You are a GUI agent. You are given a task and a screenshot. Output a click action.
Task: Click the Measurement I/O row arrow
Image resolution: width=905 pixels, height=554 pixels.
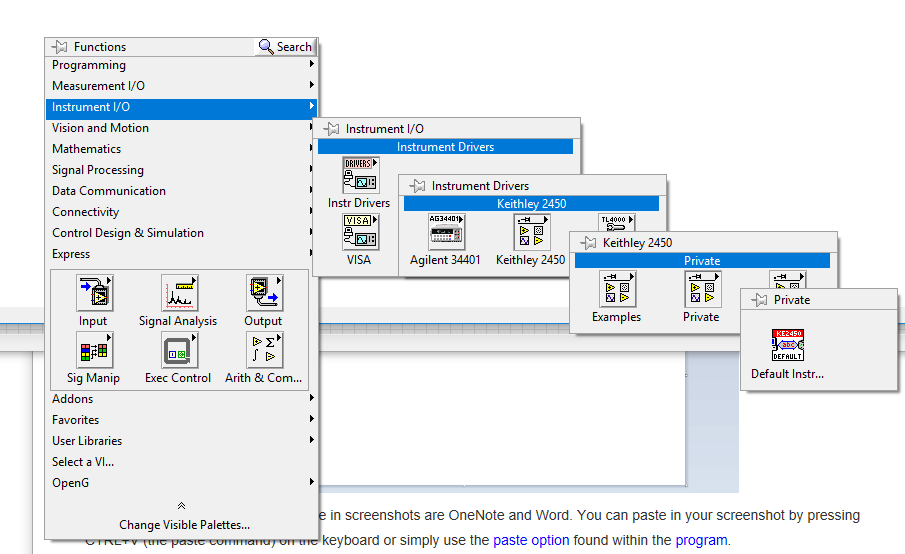(312, 85)
